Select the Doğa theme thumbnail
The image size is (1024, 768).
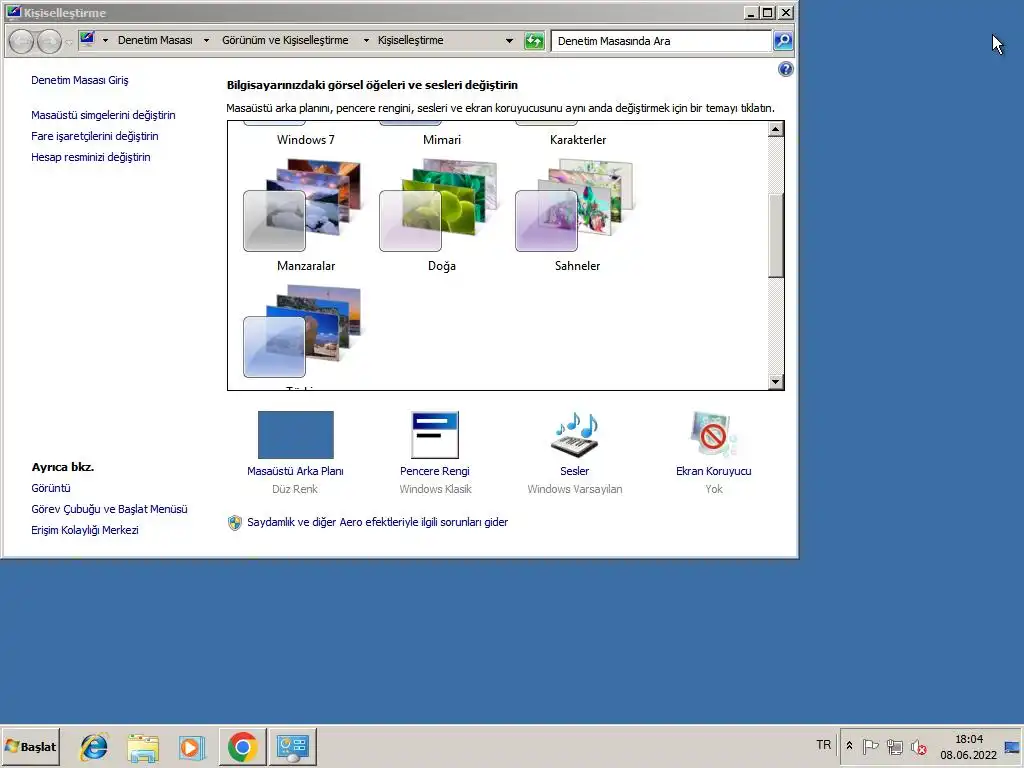point(439,205)
